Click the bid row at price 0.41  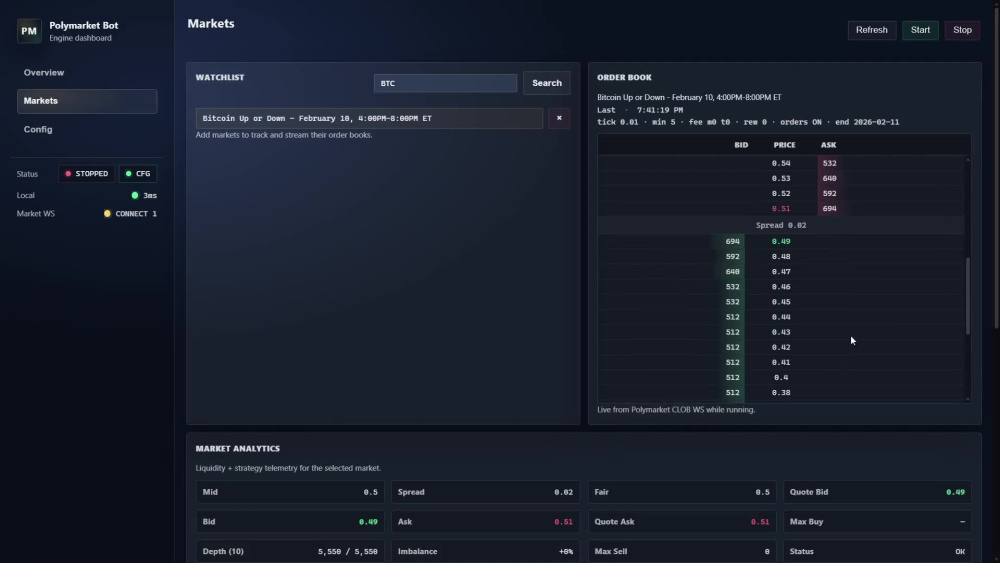[781, 362]
